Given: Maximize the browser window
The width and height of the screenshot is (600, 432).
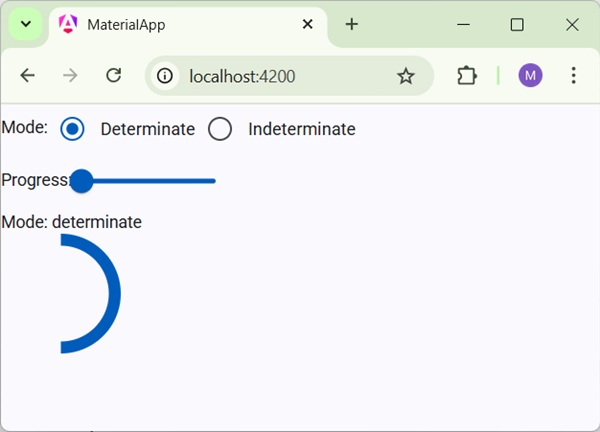Looking at the screenshot, I should pos(517,24).
